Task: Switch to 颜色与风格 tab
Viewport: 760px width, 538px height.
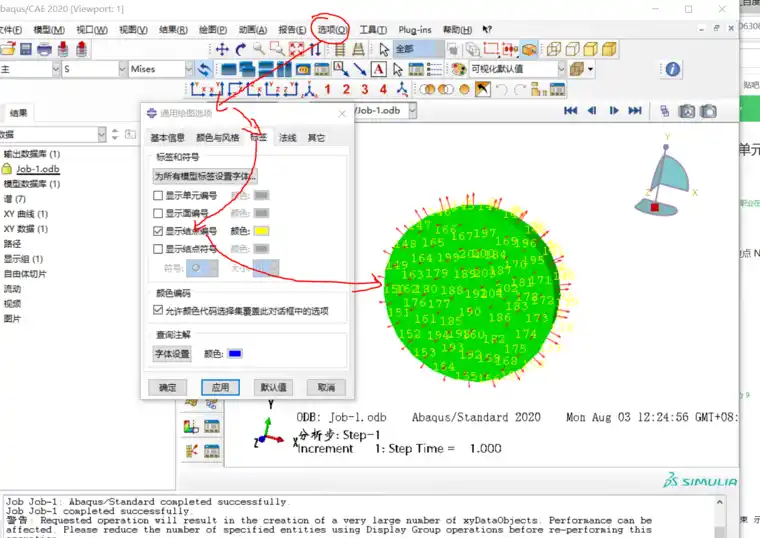Action: (x=218, y=138)
